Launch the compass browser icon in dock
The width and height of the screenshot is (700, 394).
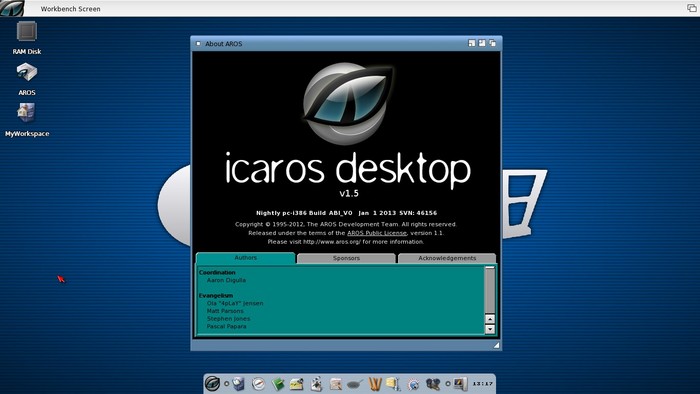258,384
